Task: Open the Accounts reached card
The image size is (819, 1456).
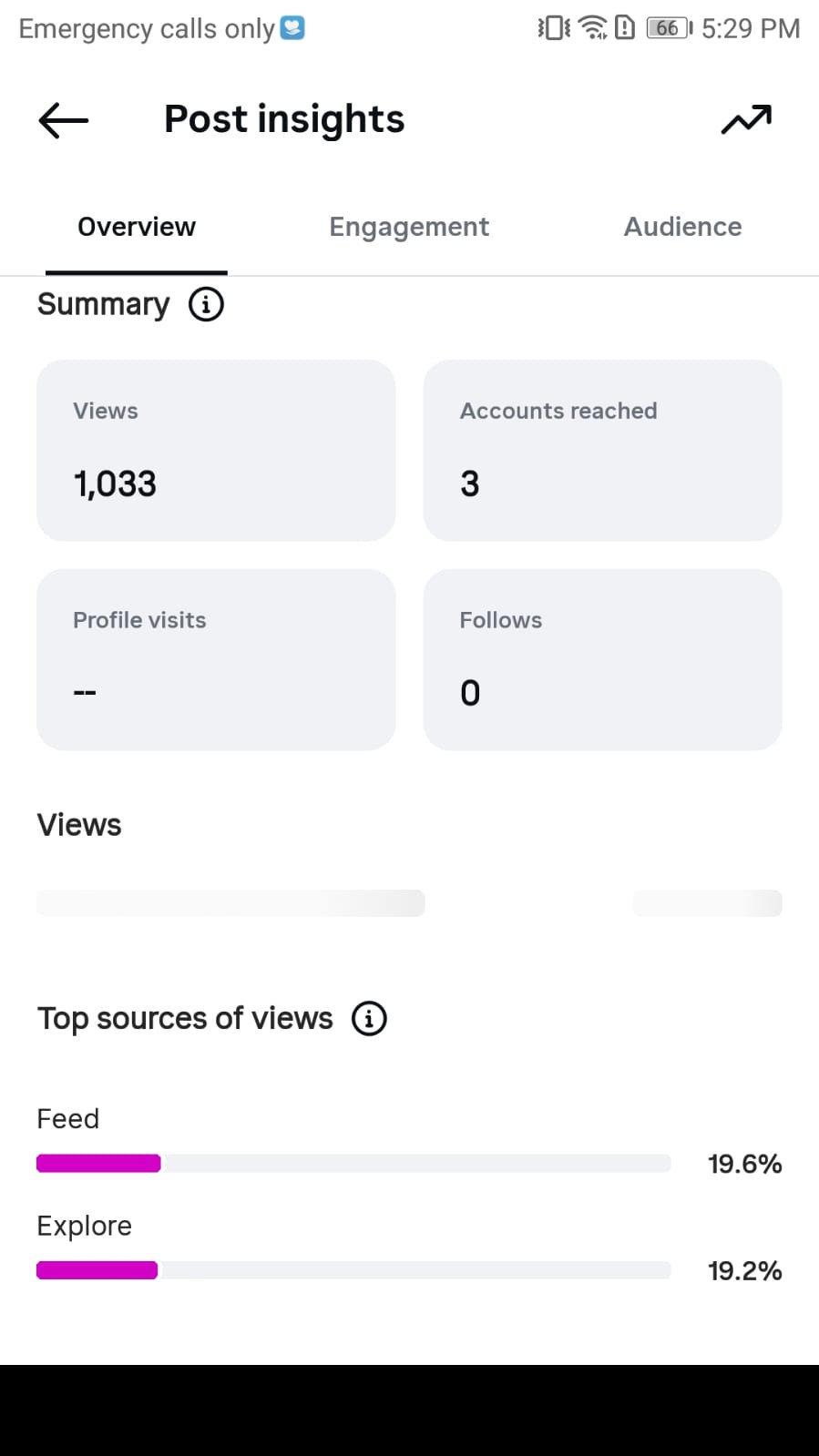Action: (x=602, y=450)
